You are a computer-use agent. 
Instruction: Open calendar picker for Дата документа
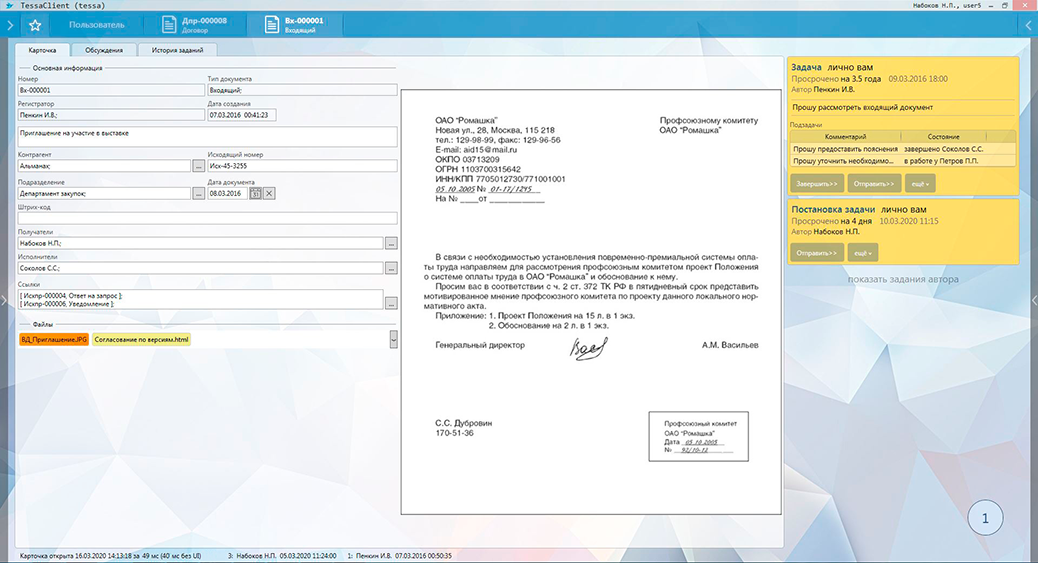[x=256, y=193]
